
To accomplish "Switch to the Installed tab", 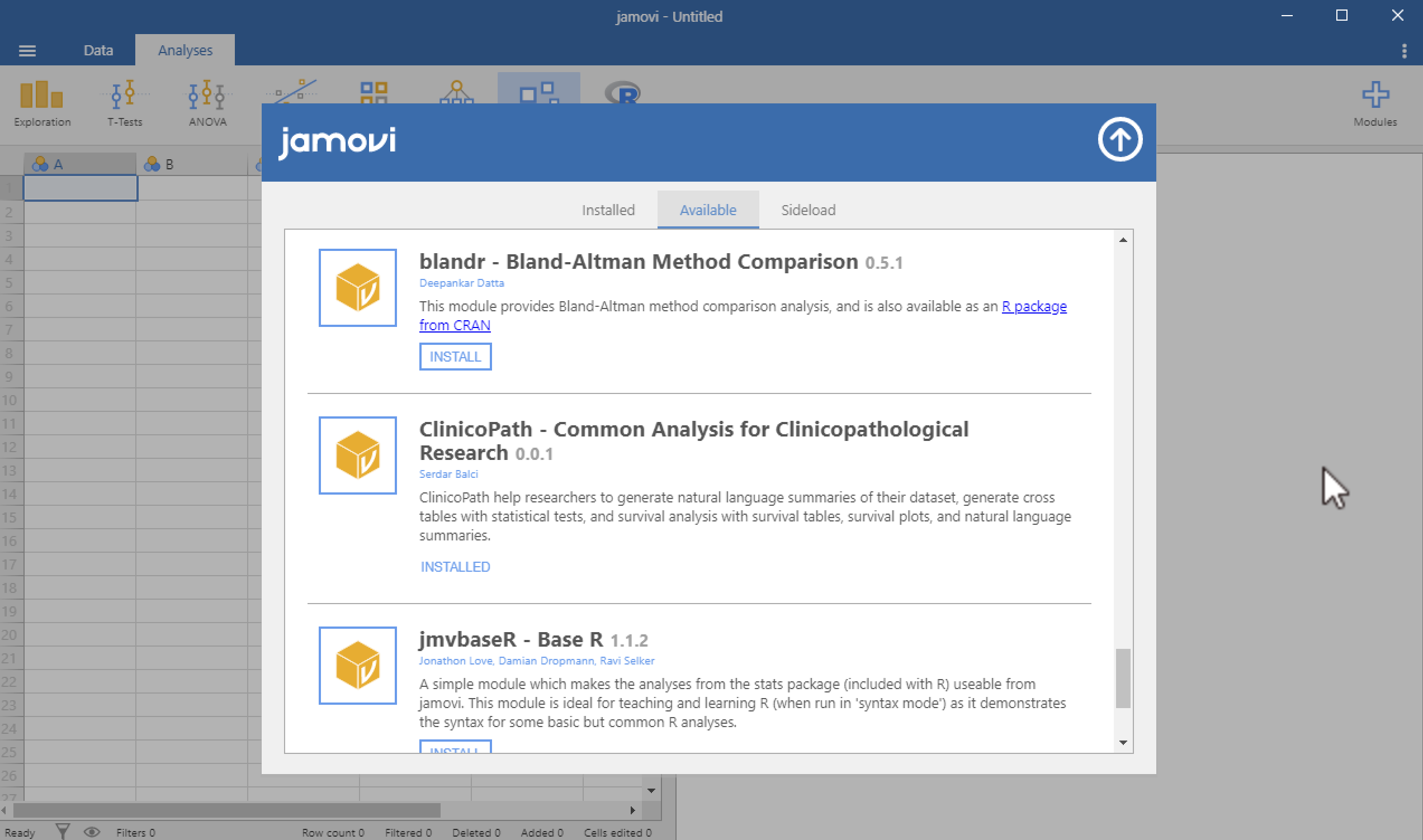I will [x=608, y=210].
